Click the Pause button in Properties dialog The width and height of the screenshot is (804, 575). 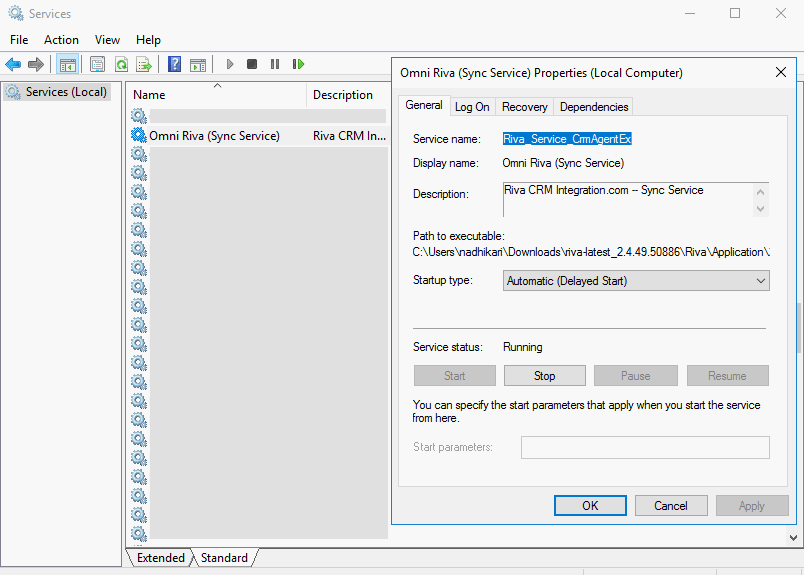click(x=635, y=375)
